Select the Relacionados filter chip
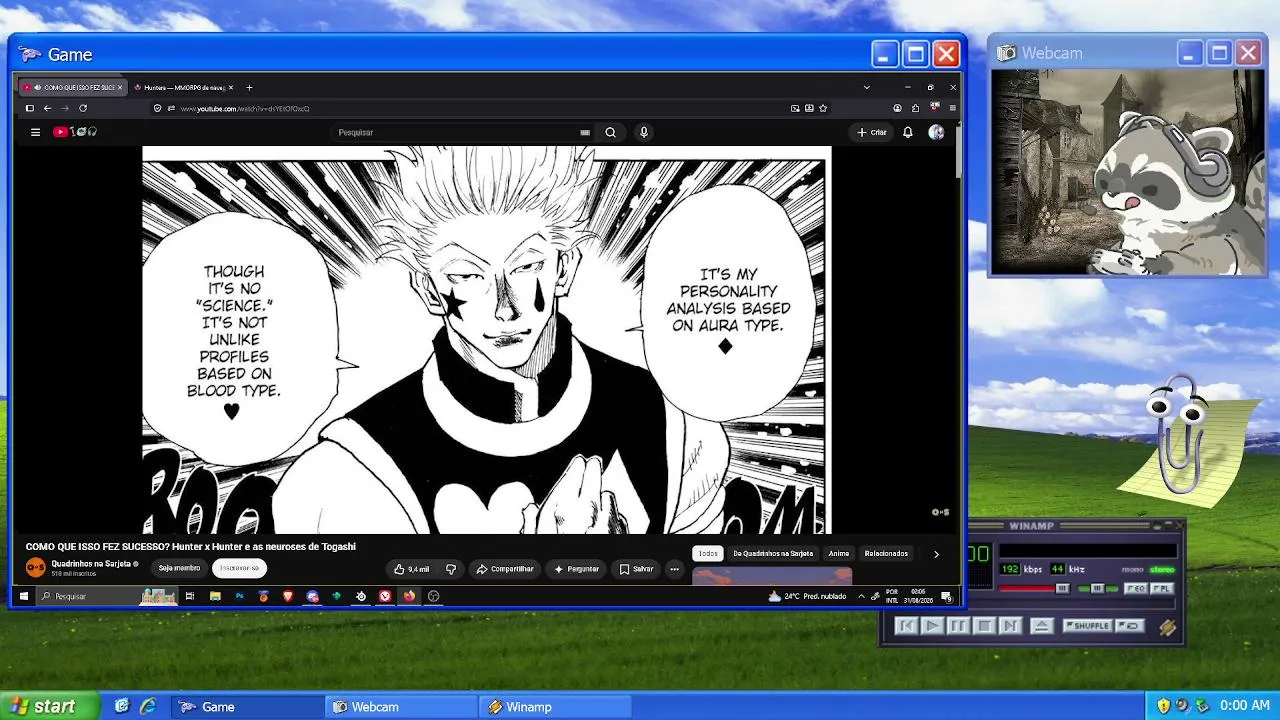This screenshot has width=1280, height=720. coord(886,554)
